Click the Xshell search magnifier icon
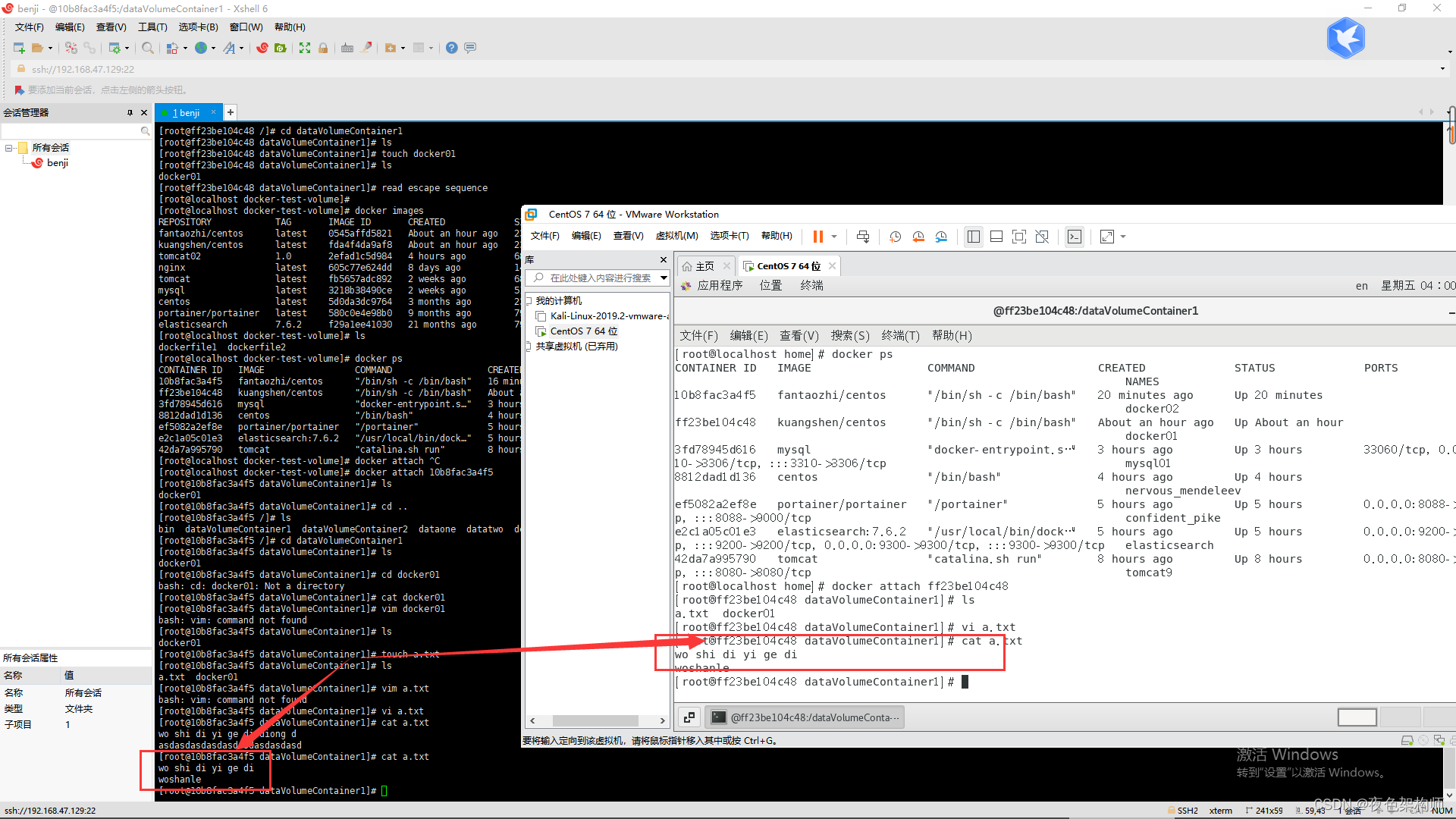This screenshot has width=1456, height=819. coord(148,48)
